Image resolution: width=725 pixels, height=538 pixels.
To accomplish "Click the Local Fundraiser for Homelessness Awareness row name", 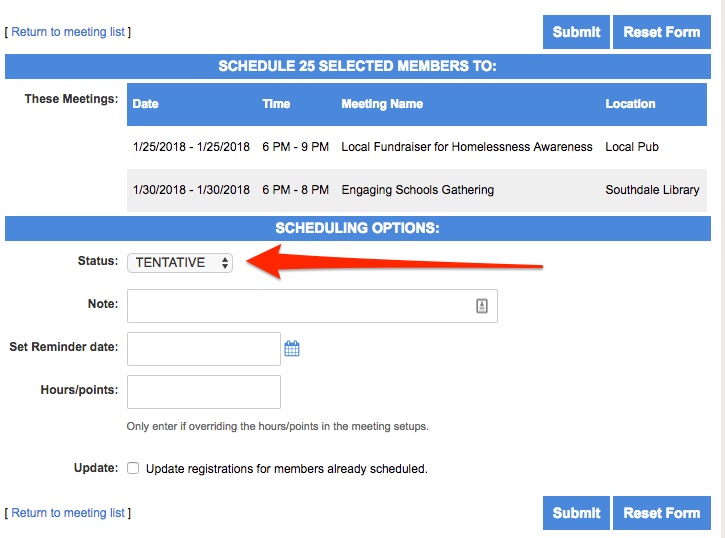I will pyautogui.click(x=467, y=147).
